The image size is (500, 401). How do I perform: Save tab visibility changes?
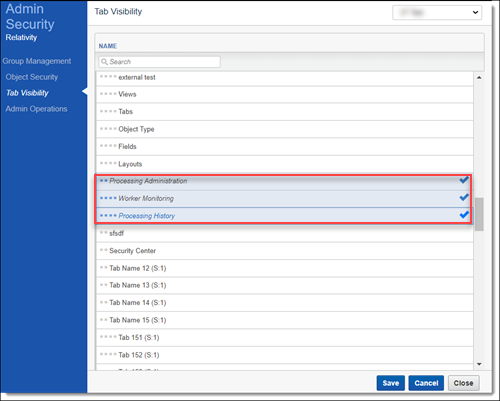click(x=391, y=383)
